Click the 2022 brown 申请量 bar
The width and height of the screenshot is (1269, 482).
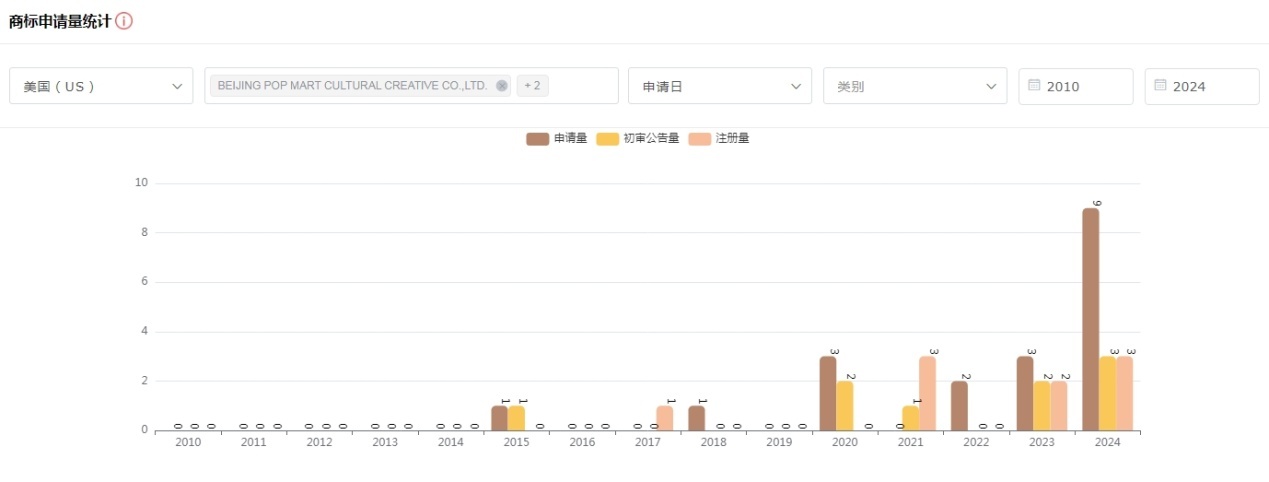click(959, 406)
